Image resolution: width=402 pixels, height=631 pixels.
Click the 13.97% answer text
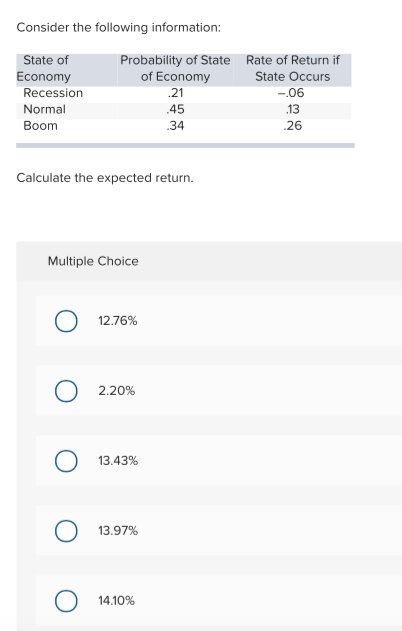pos(118,531)
